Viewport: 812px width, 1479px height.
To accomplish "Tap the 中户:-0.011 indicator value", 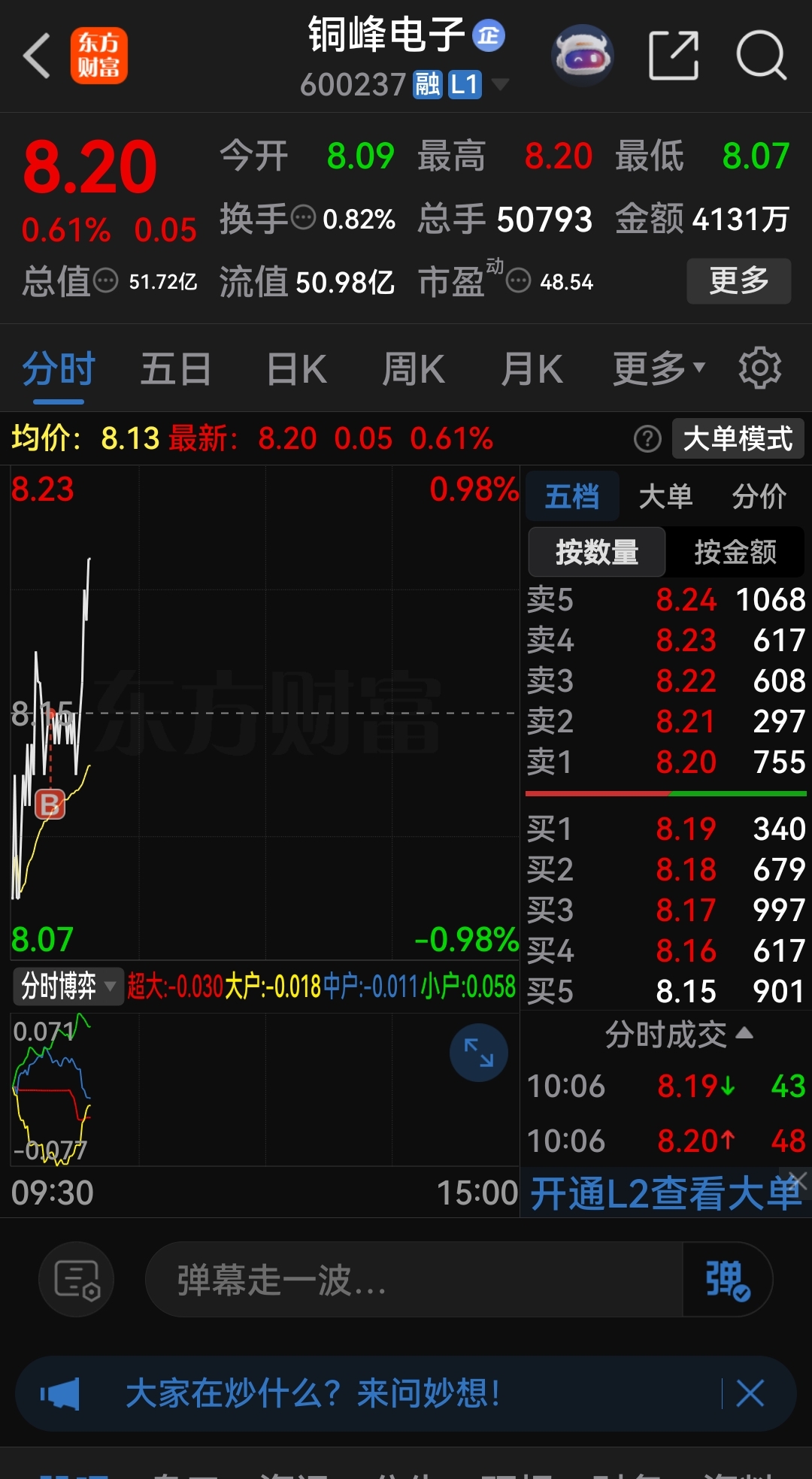I will point(371,986).
